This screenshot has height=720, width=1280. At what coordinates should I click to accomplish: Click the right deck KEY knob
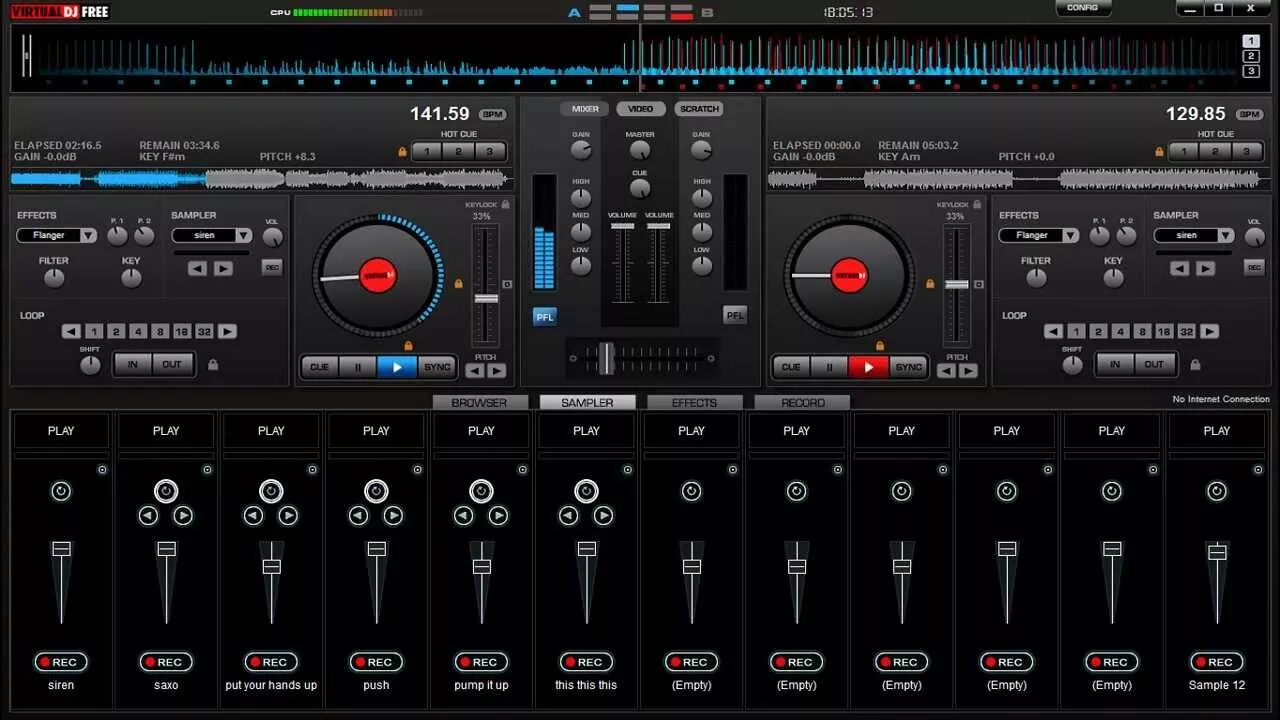click(x=1113, y=278)
